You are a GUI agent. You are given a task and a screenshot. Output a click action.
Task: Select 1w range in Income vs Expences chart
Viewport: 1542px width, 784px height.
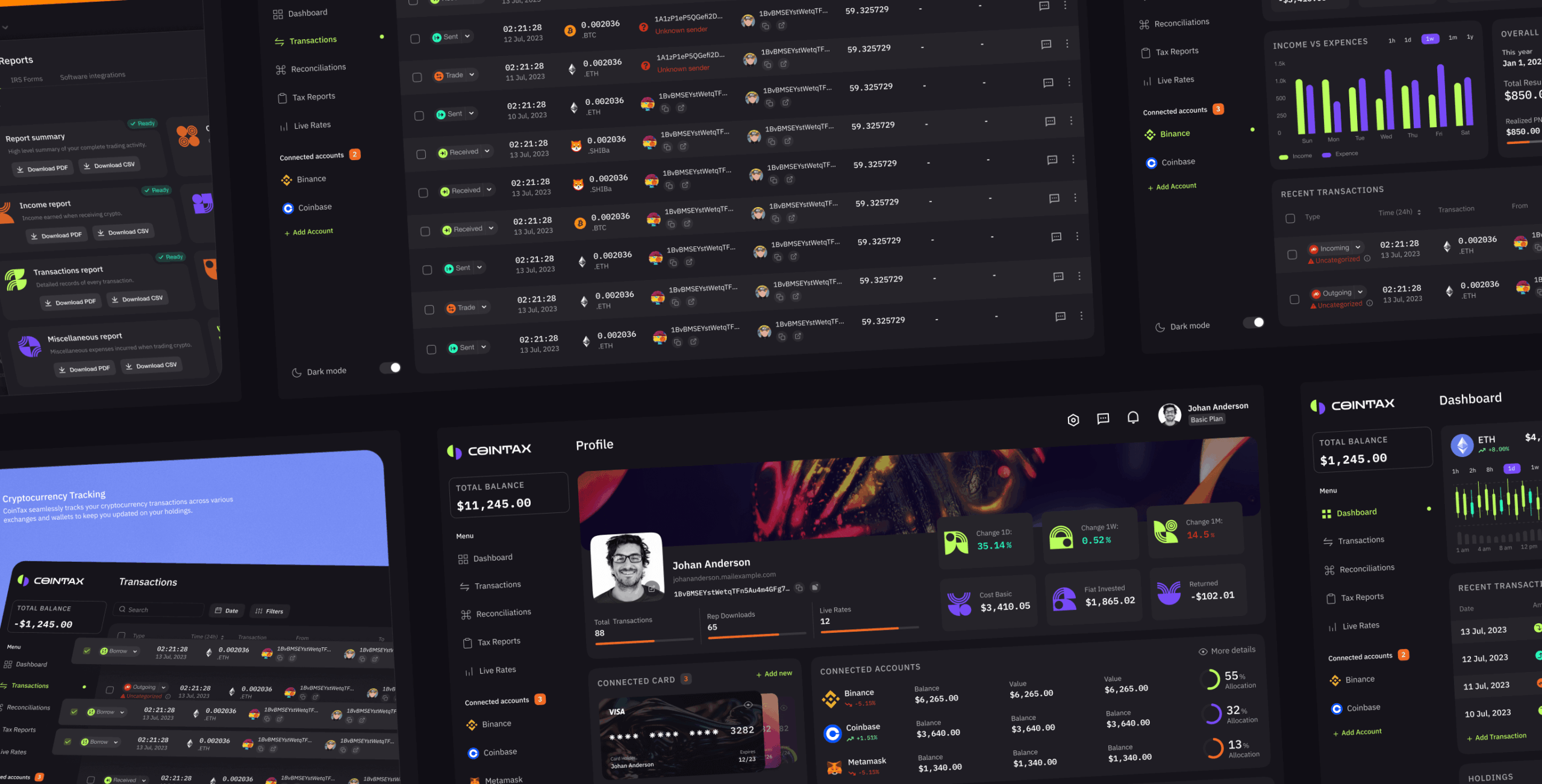coord(1429,39)
